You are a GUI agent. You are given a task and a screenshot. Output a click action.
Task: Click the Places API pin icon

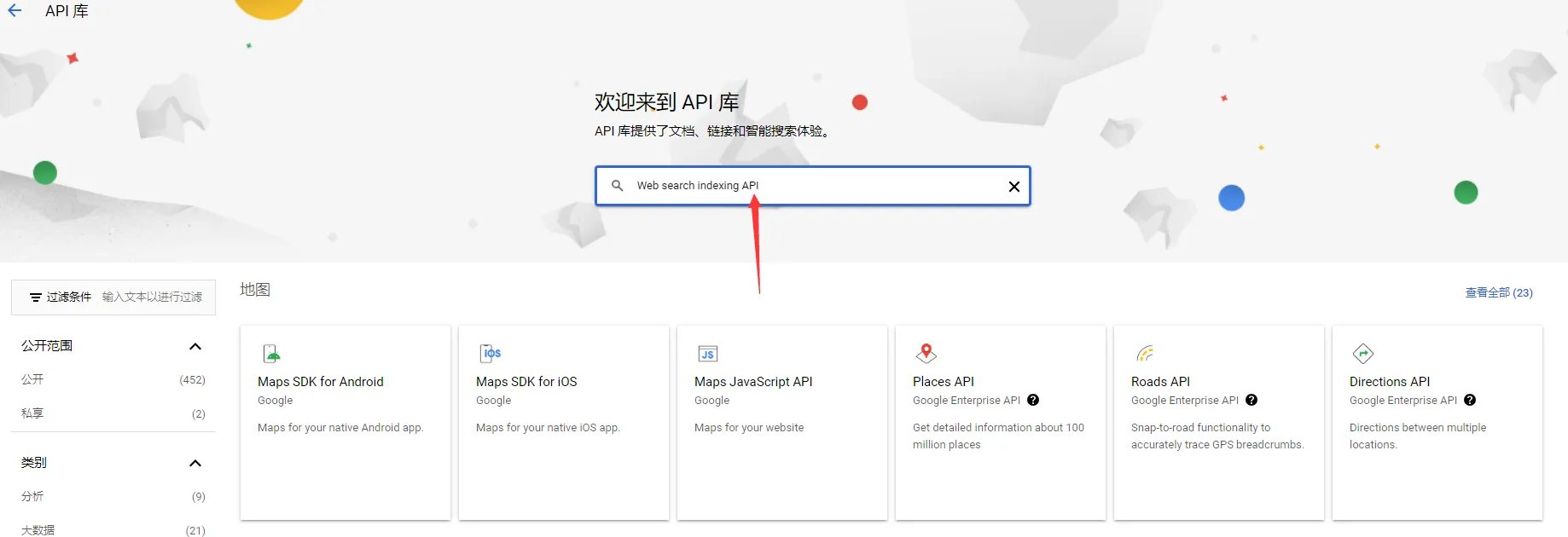(x=926, y=353)
